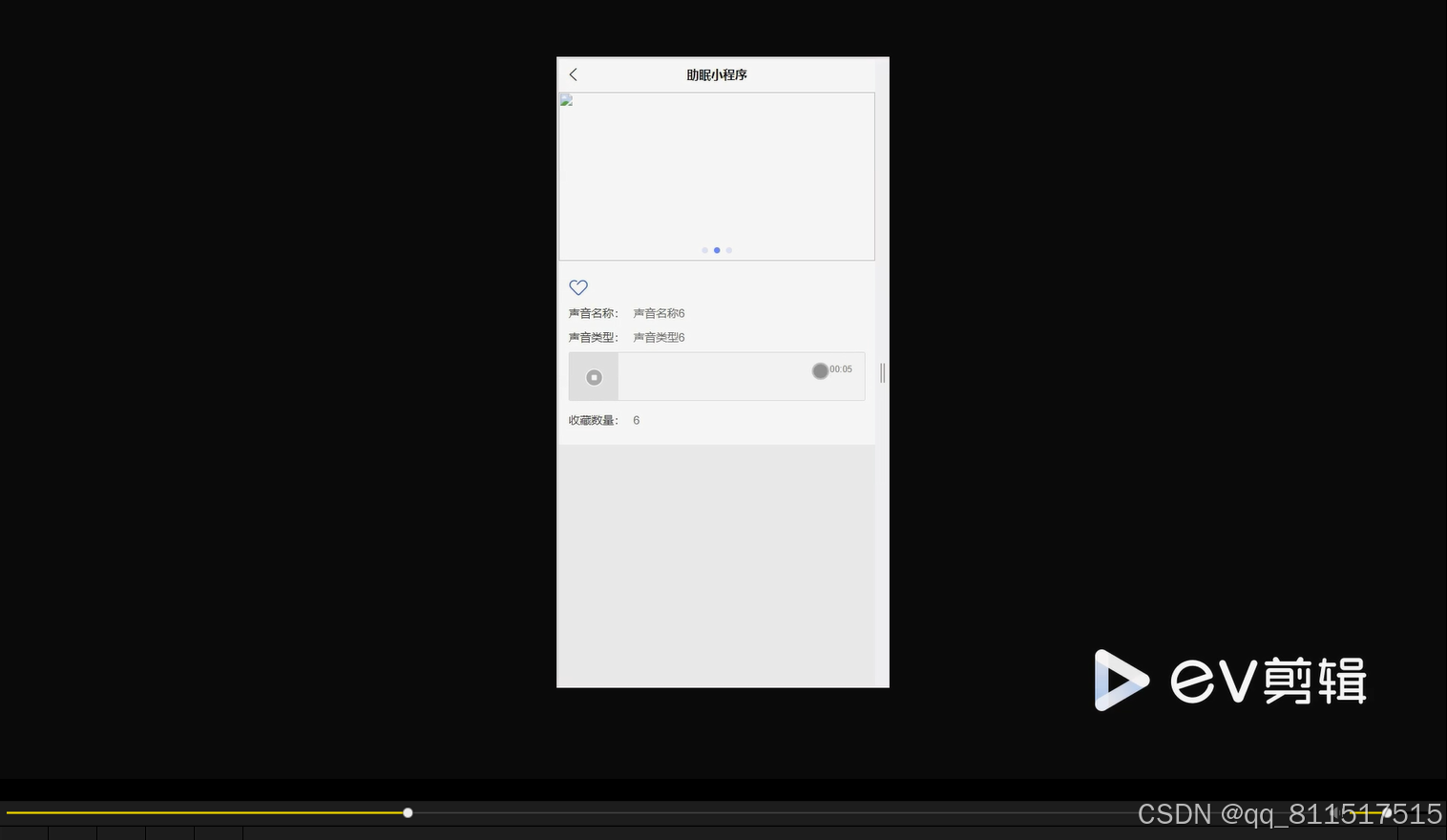
Task: Click the 00:05 audio time display
Action: click(x=841, y=369)
